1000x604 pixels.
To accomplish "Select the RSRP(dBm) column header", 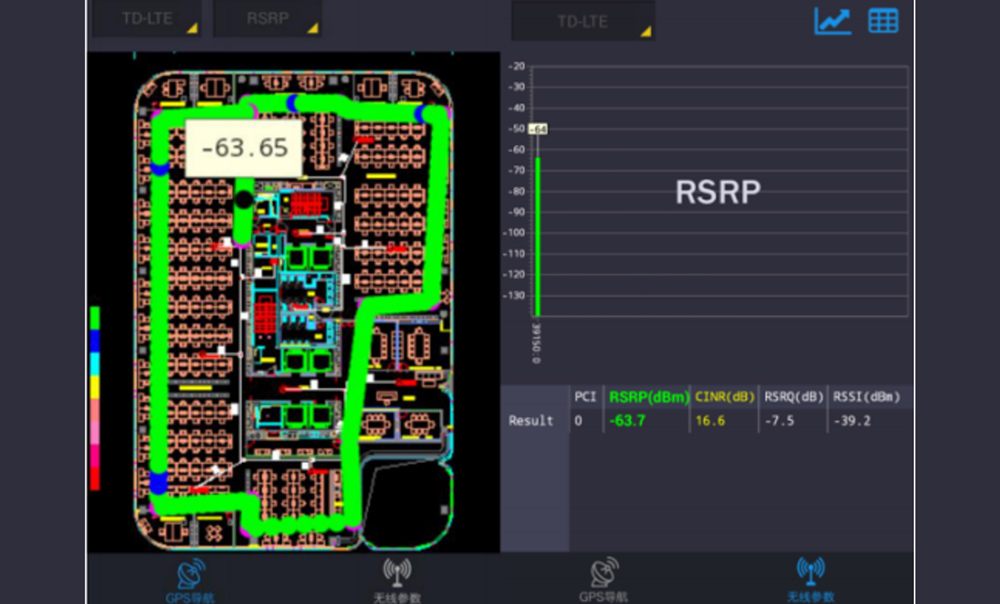I will pos(648,397).
